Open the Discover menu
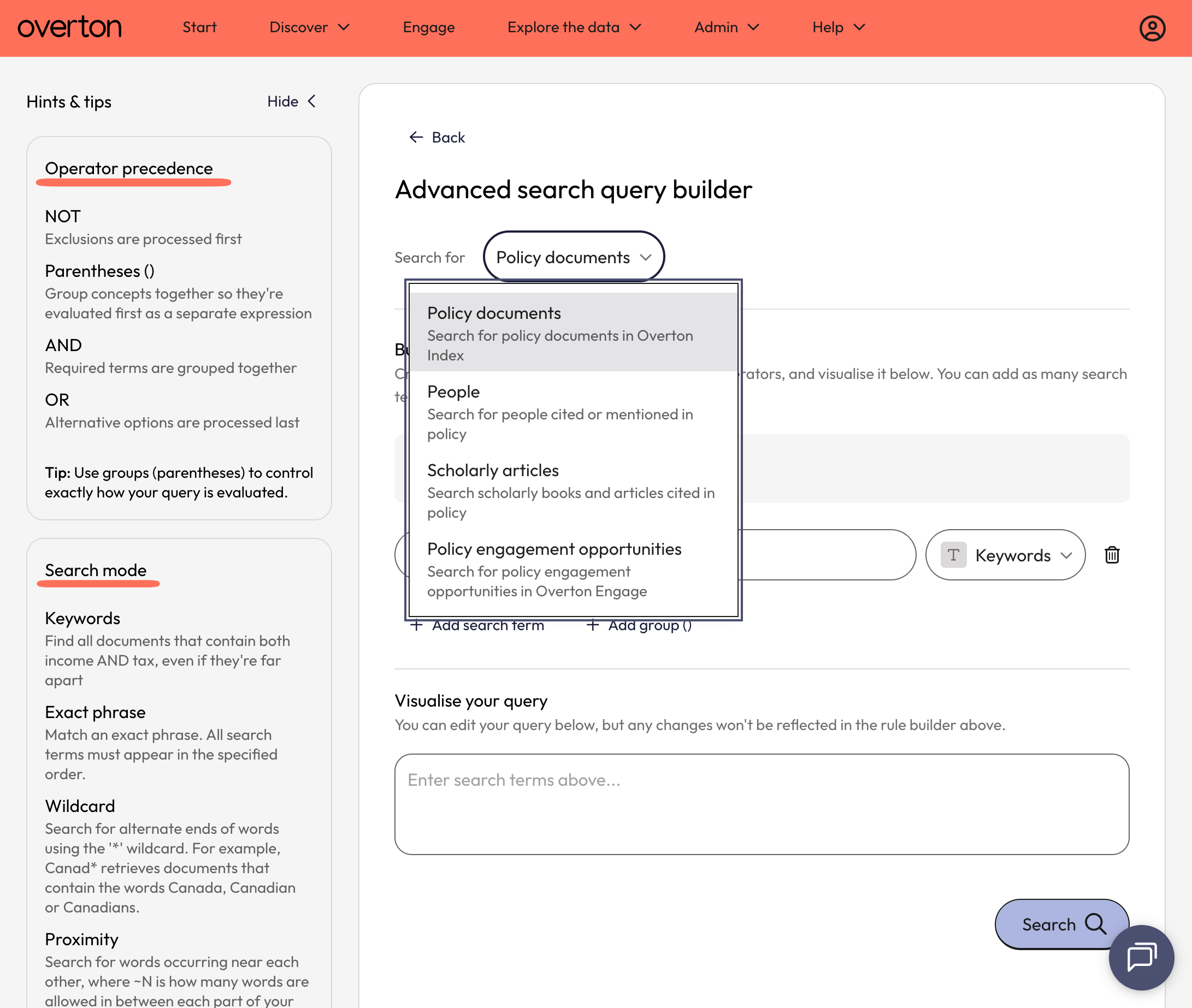The width and height of the screenshot is (1192, 1008). click(309, 27)
